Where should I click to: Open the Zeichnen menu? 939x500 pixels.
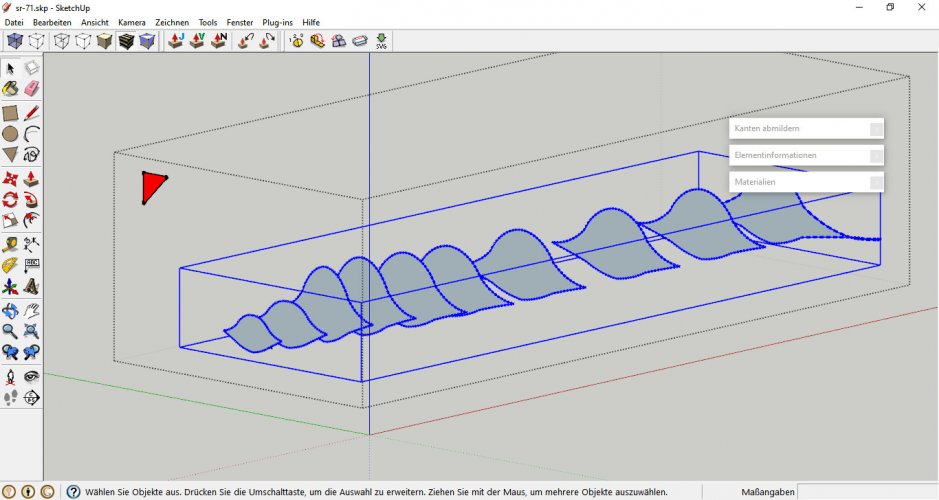172,22
